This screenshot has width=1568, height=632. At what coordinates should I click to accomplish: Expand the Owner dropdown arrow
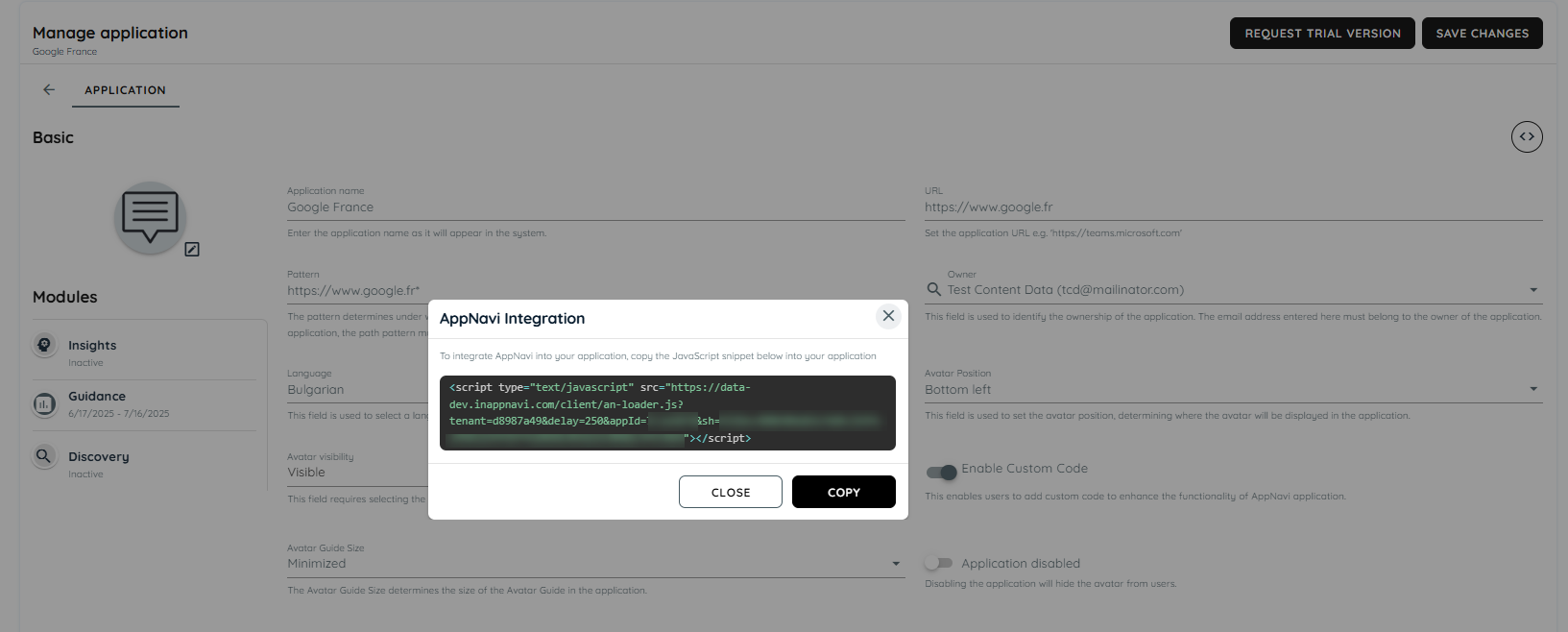click(1533, 290)
